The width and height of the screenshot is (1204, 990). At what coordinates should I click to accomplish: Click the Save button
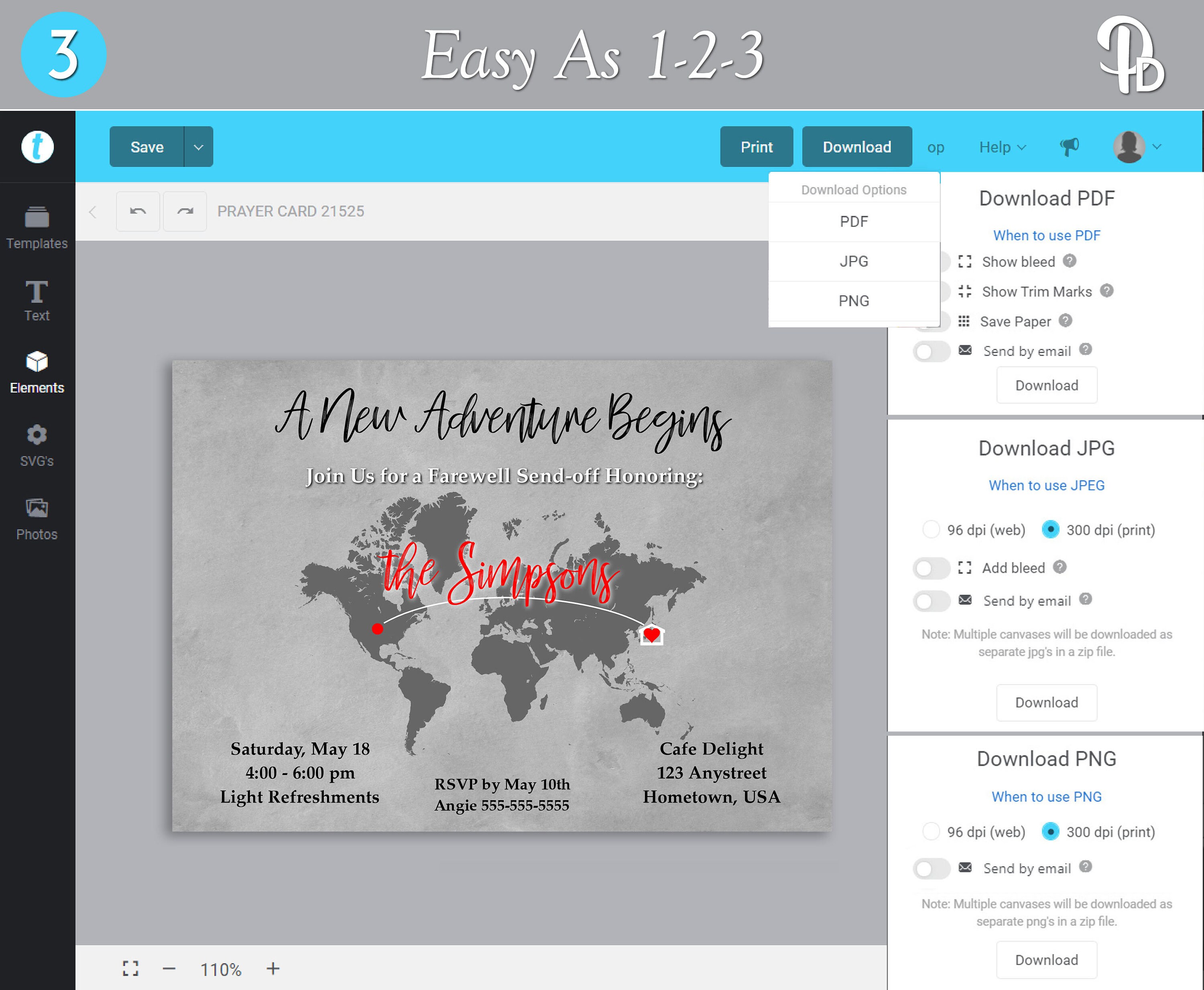(147, 147)
